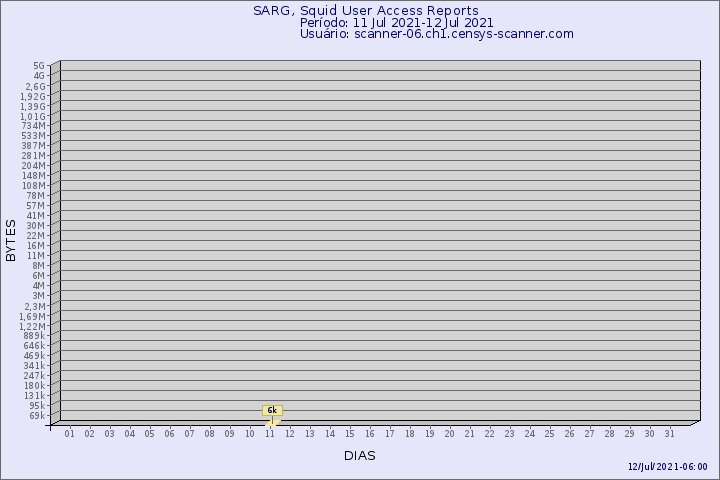Click the 12/Jul/2021-06:00 timestamp

[668, 467]
